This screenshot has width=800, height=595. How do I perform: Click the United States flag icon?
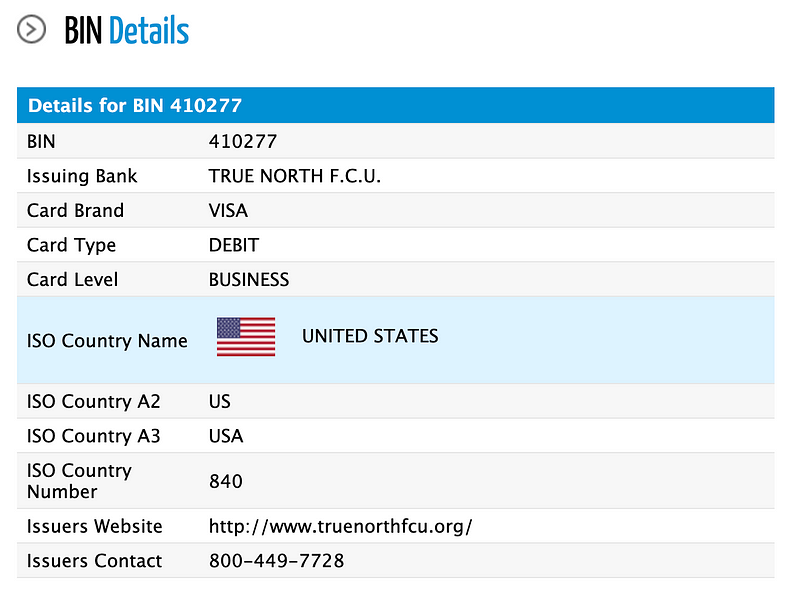coord(246,336)
